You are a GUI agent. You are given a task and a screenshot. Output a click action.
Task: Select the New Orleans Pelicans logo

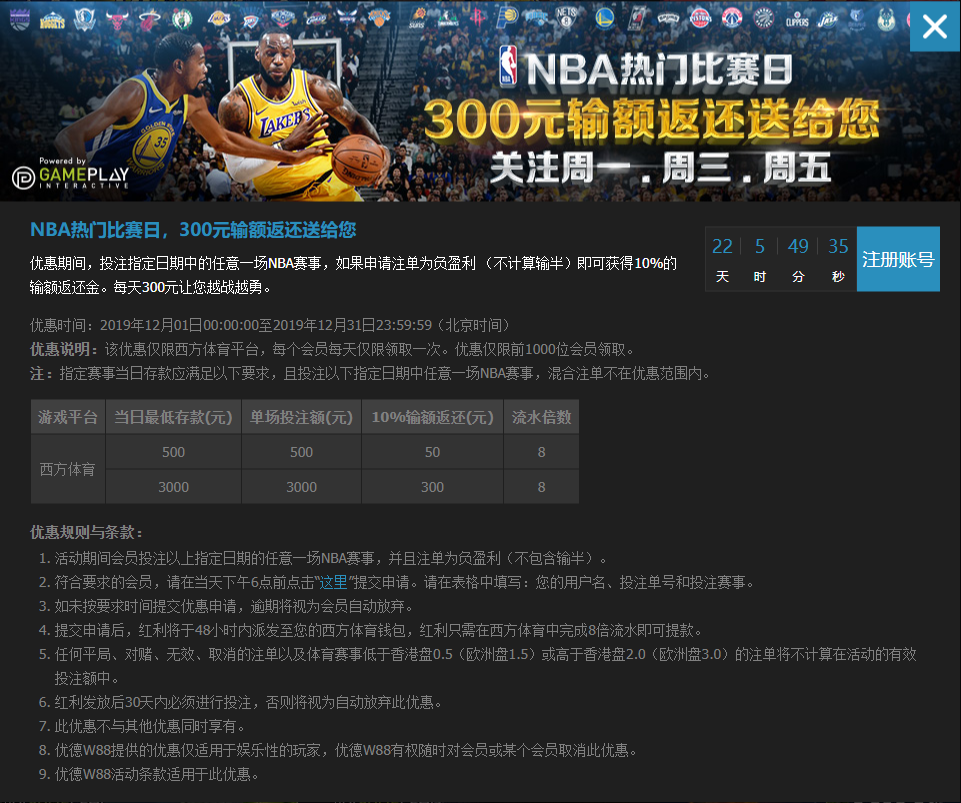pos(283,18)
